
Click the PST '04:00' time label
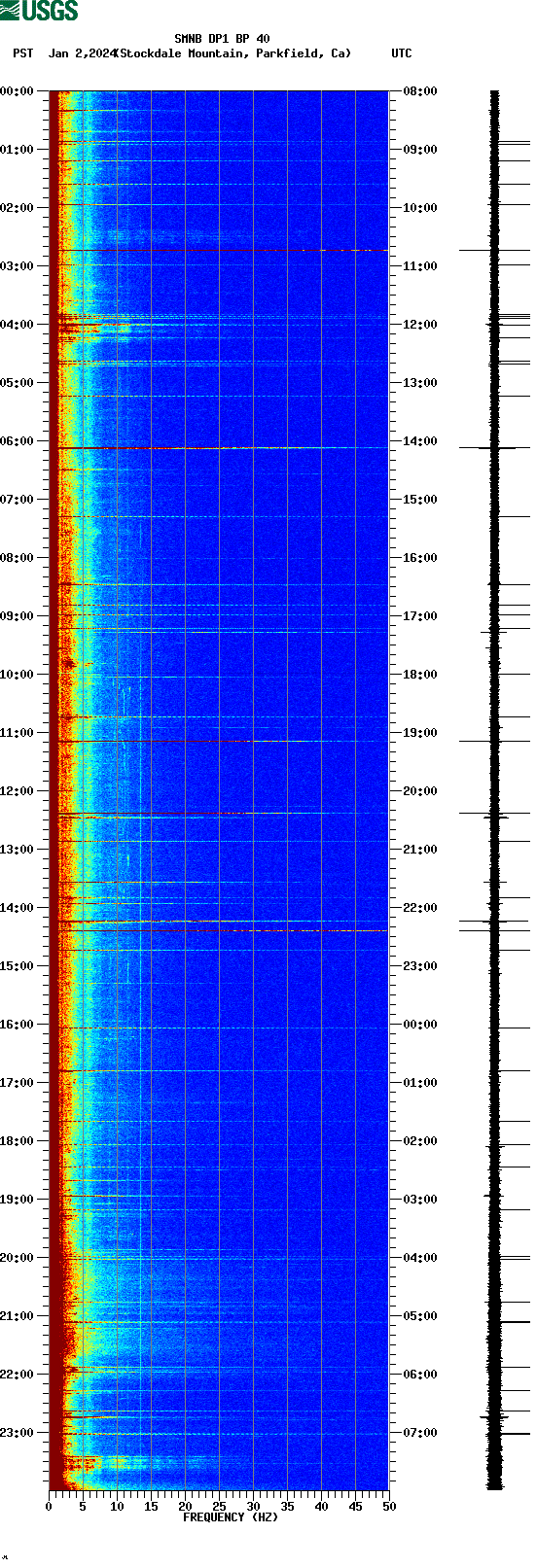click(x=18, y=325)
